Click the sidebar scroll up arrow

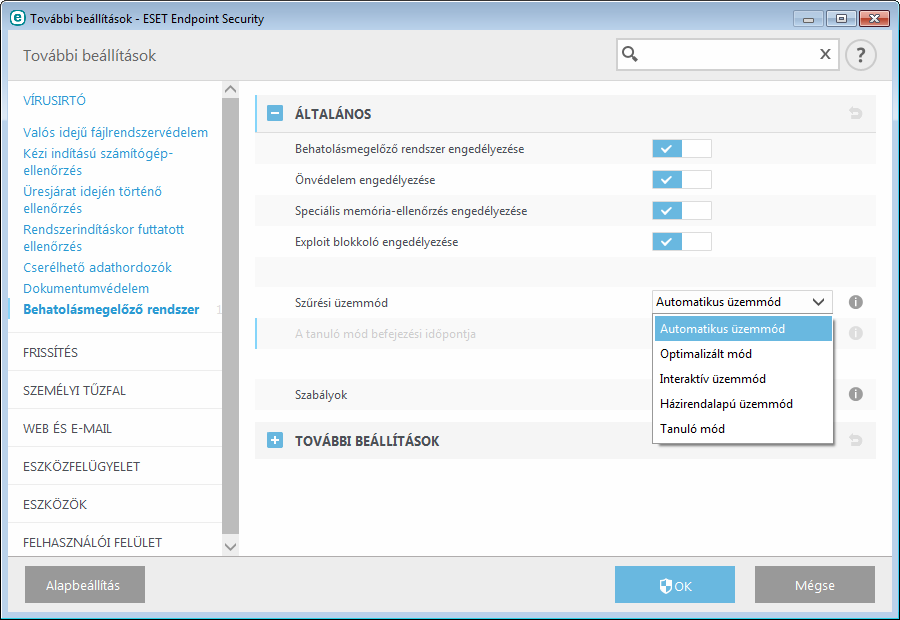pos(230,89)
